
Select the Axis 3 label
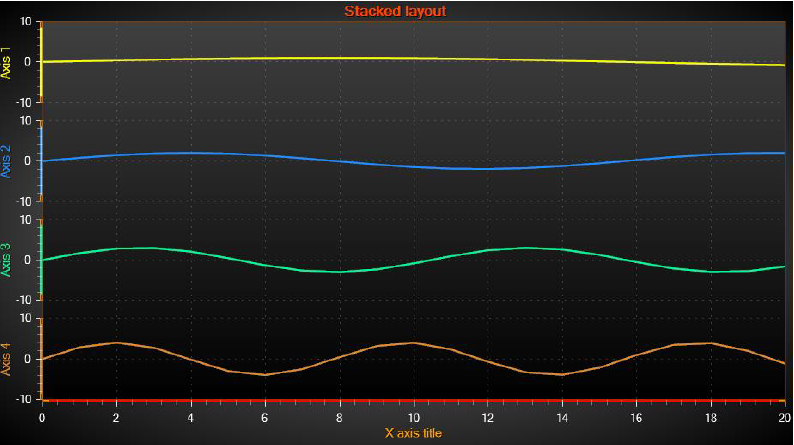pos(6,260)
